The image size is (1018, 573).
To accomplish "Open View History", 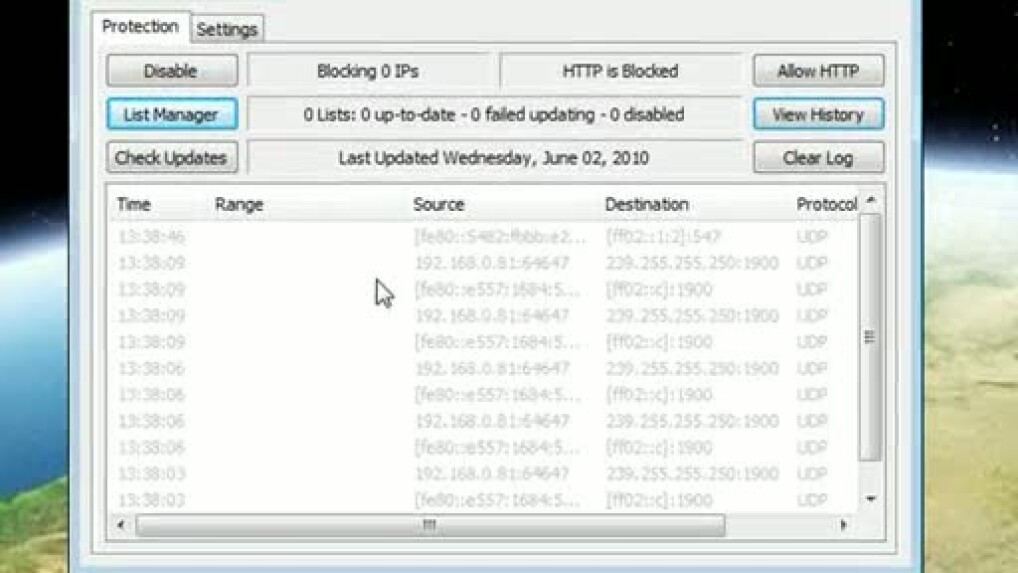I will pos(818,114).
